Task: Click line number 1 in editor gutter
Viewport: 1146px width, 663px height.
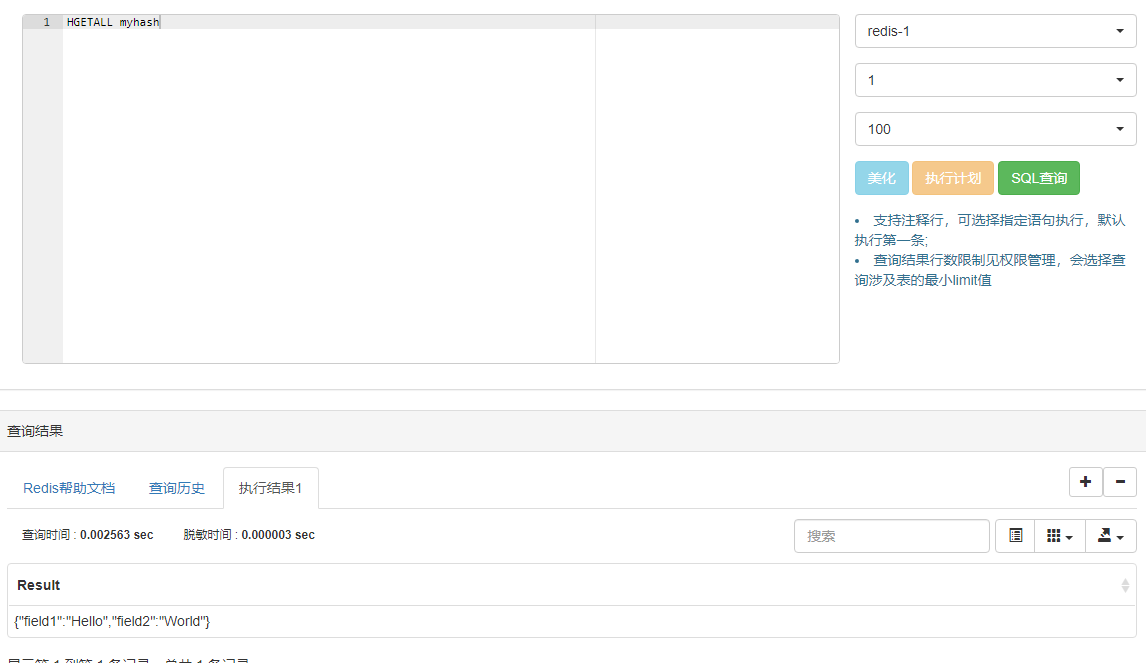Action: 47,22
